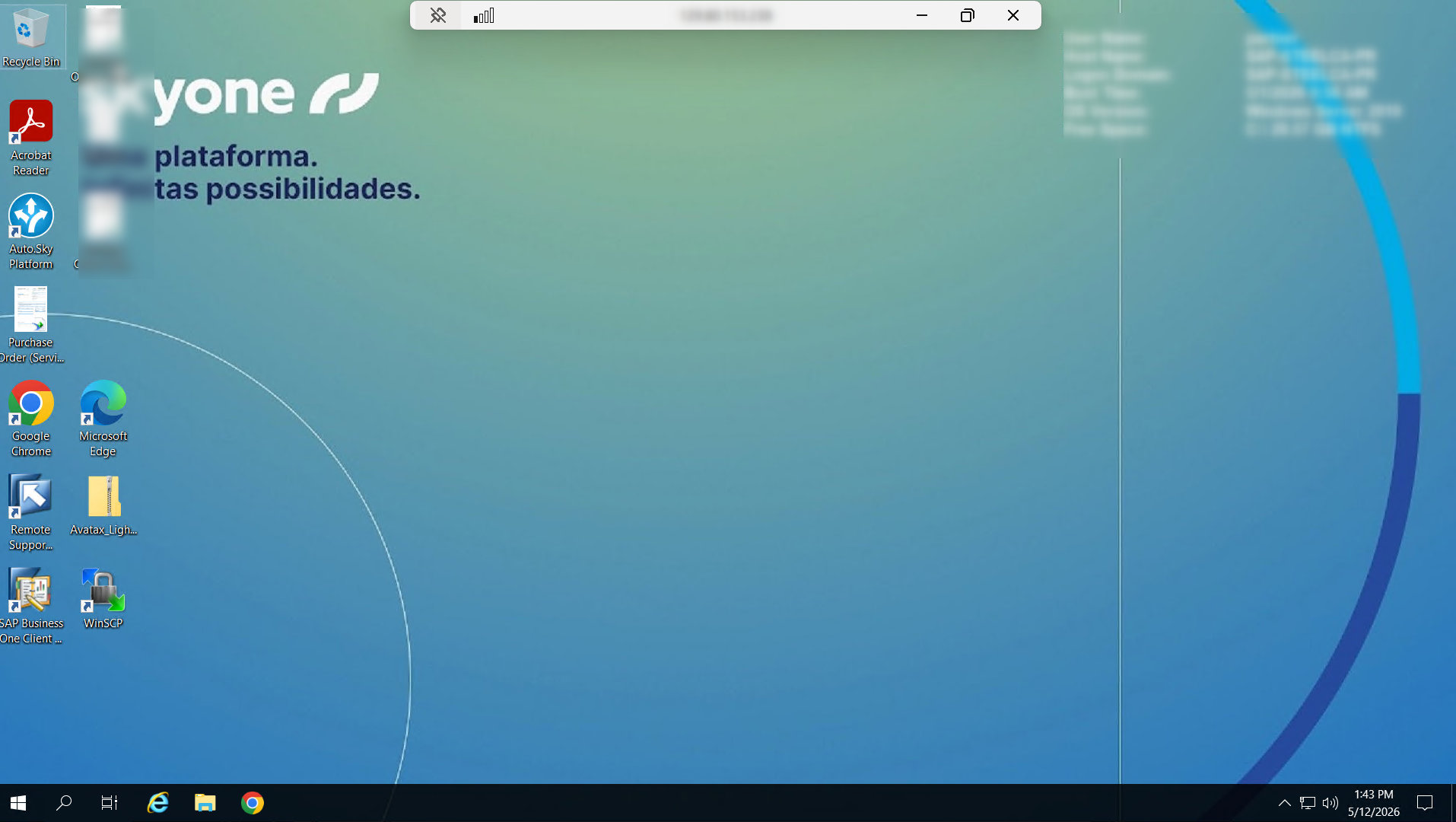The image size is (1456, 822).
Task: Open Task View on the taskbar
Action: (x=110, y=803)
